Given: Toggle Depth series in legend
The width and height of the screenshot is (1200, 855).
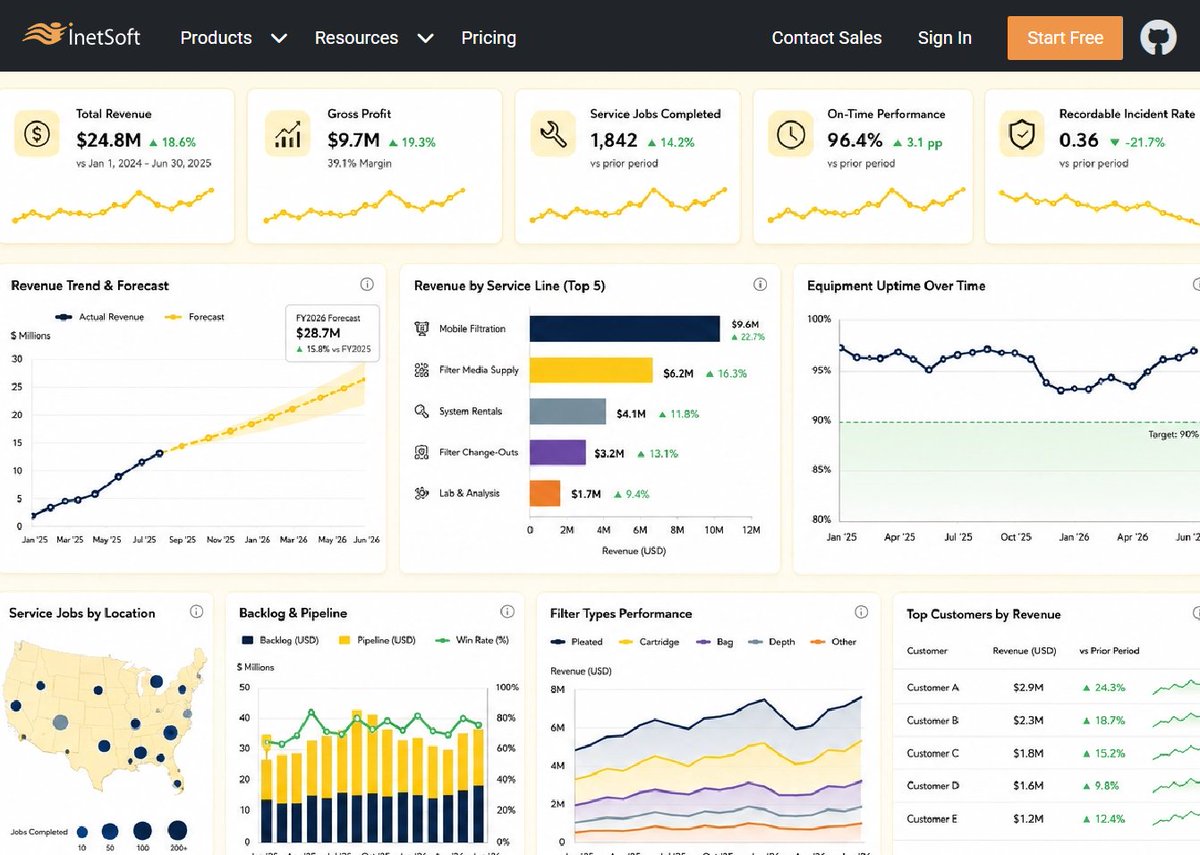Looking at the screenshot, I should 771,642.
